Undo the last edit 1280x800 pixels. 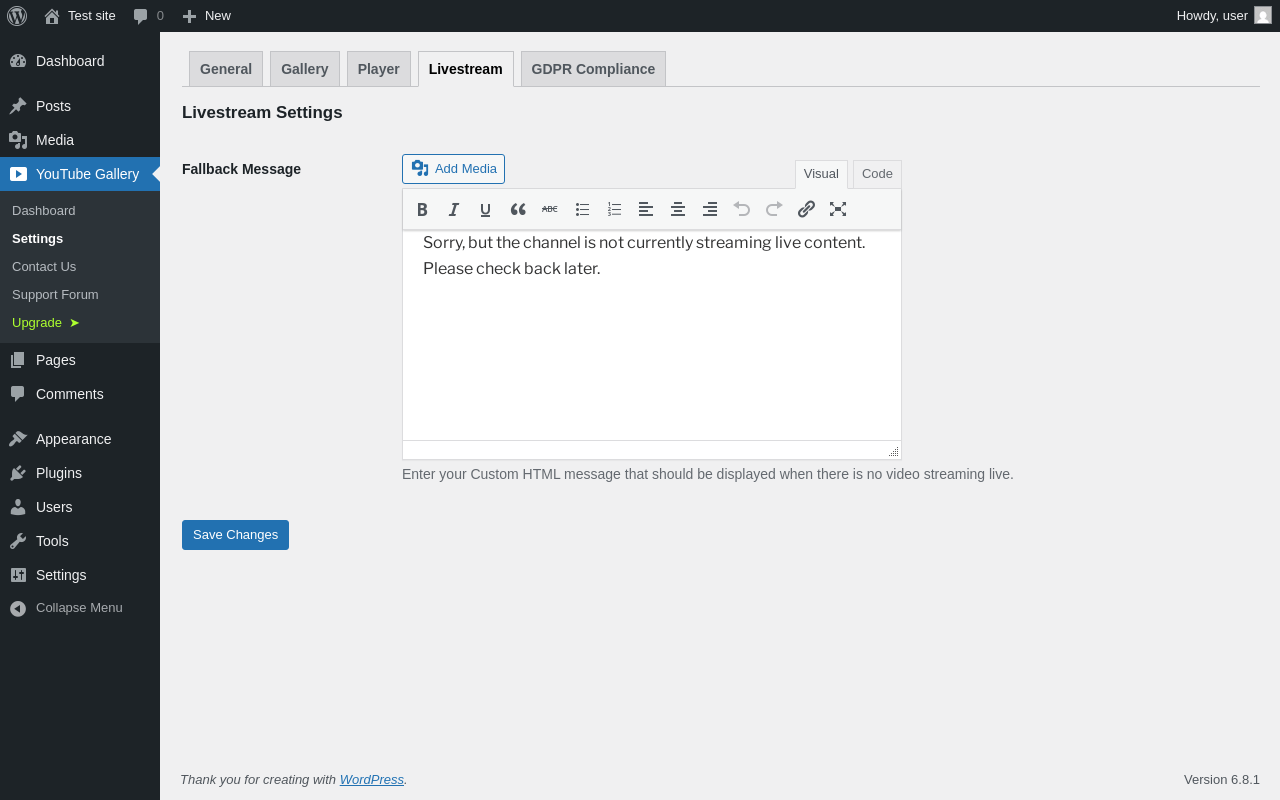click(x=742, y=209)
